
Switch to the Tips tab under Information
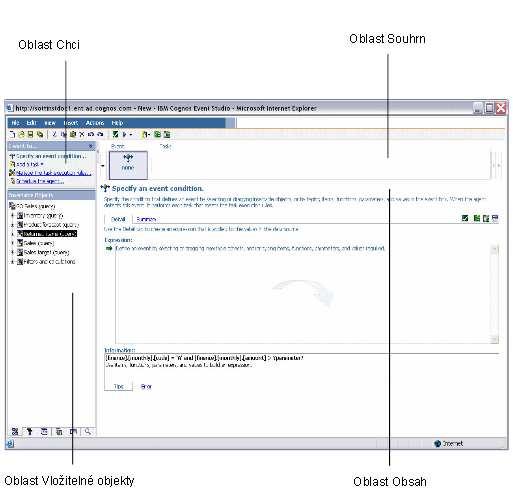click(119, 386)
